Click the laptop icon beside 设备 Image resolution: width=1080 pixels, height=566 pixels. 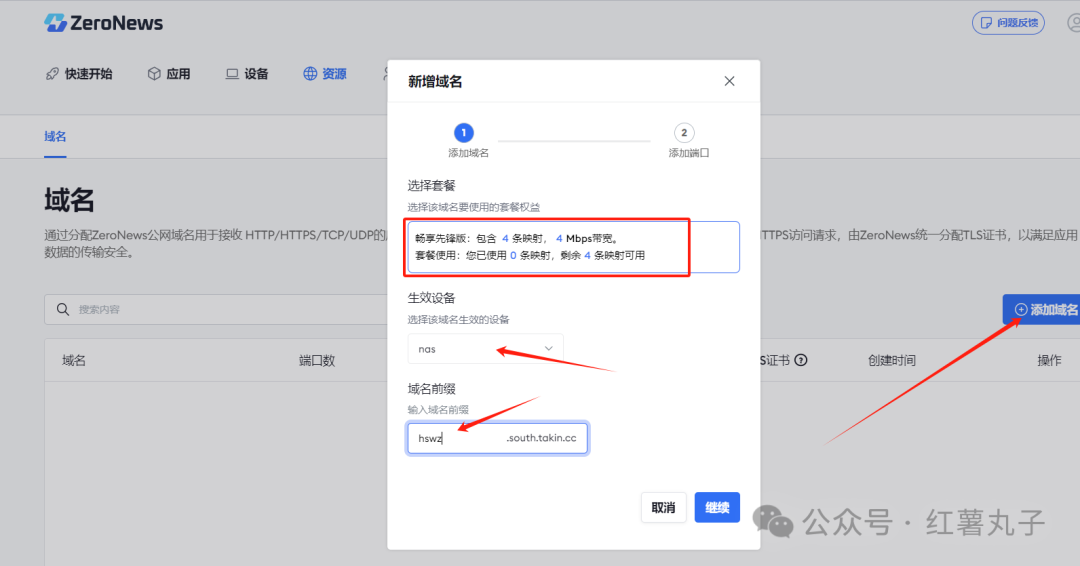pyautogui.click(x=232, y=74)
